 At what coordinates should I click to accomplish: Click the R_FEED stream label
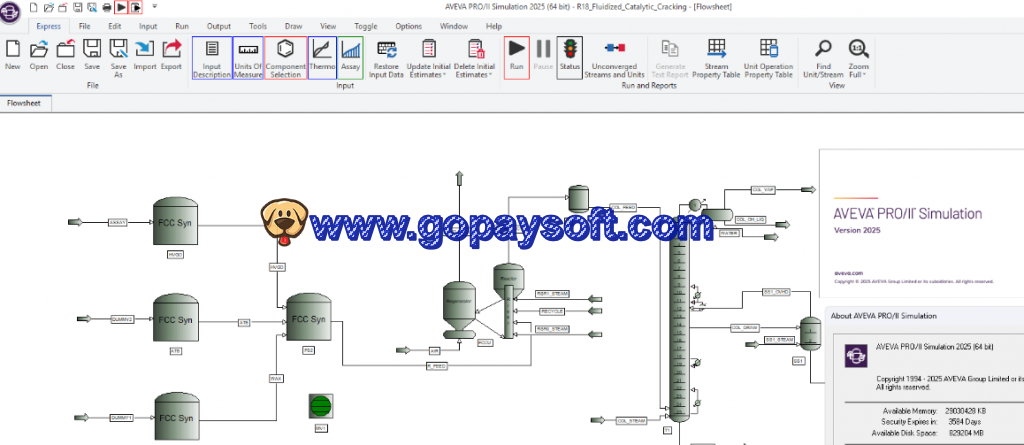tap(436, 367)
